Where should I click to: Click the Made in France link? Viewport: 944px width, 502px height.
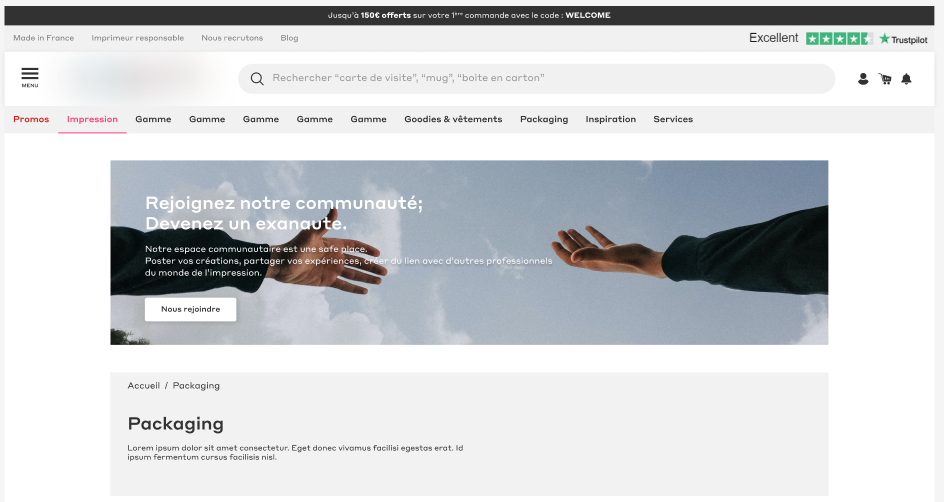click(x=43, y=38)
